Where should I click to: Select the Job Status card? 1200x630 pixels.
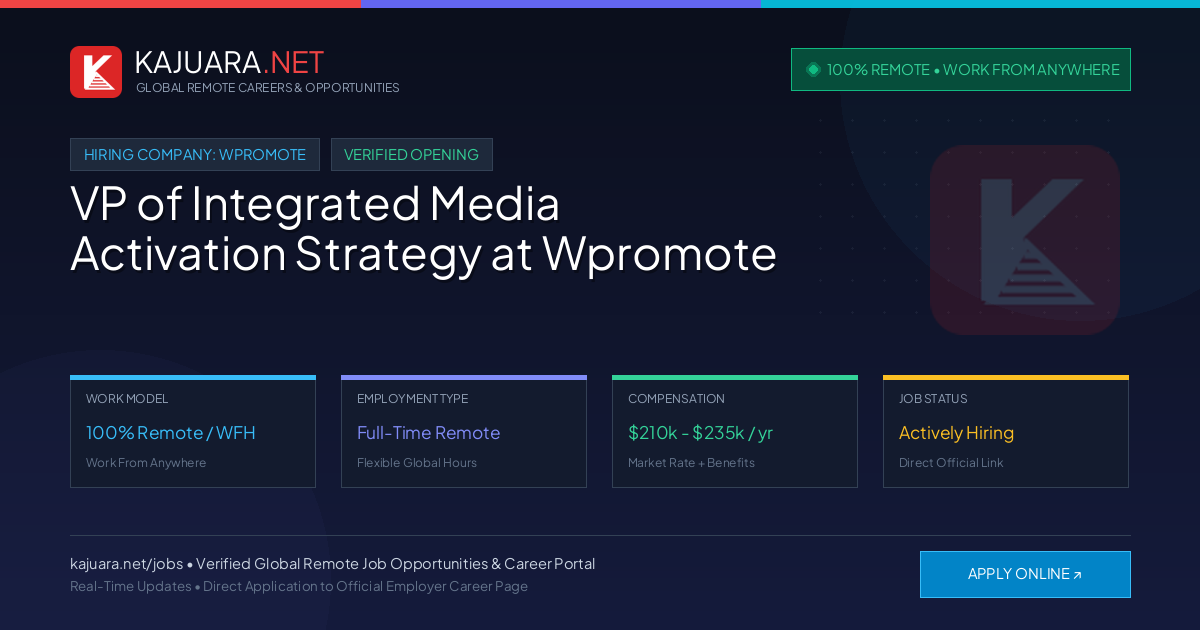tap(1006, 432)
